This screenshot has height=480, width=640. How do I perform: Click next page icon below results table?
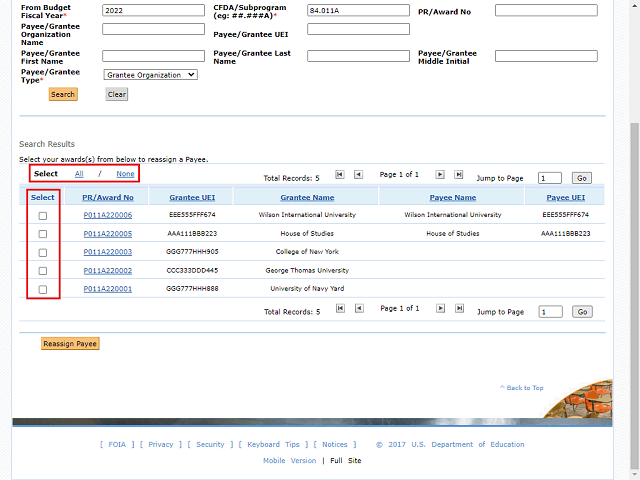440,310
